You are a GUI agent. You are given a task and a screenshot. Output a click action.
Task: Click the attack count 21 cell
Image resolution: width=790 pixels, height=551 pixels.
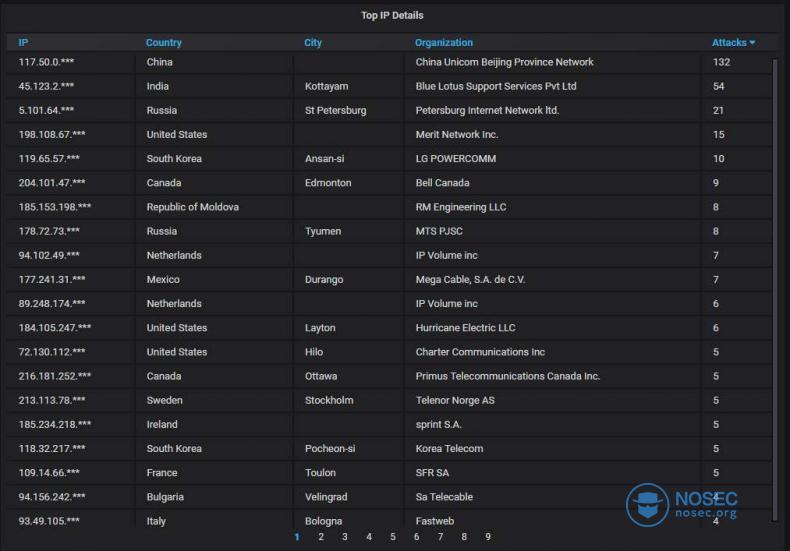718,110
